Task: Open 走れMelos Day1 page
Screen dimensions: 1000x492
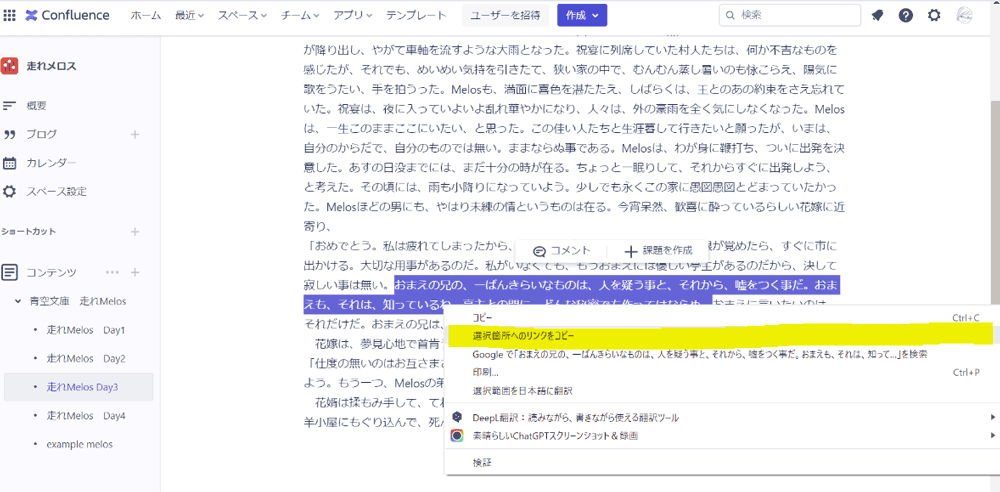Action: [x=85, y=330]
